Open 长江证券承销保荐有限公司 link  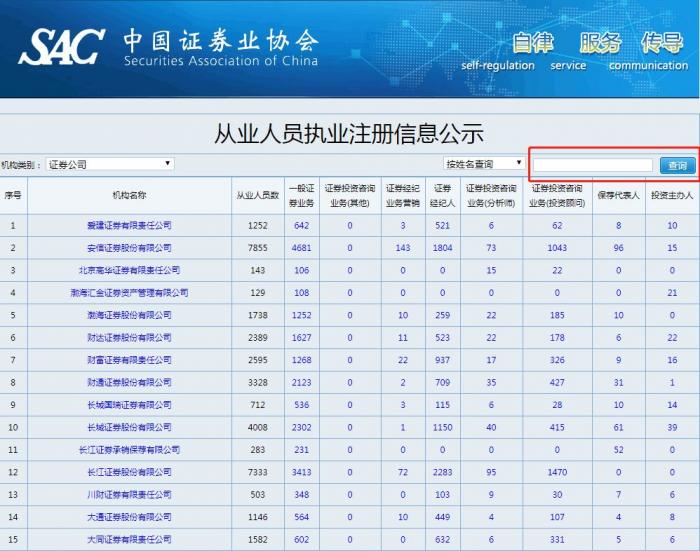click(129, 450)
